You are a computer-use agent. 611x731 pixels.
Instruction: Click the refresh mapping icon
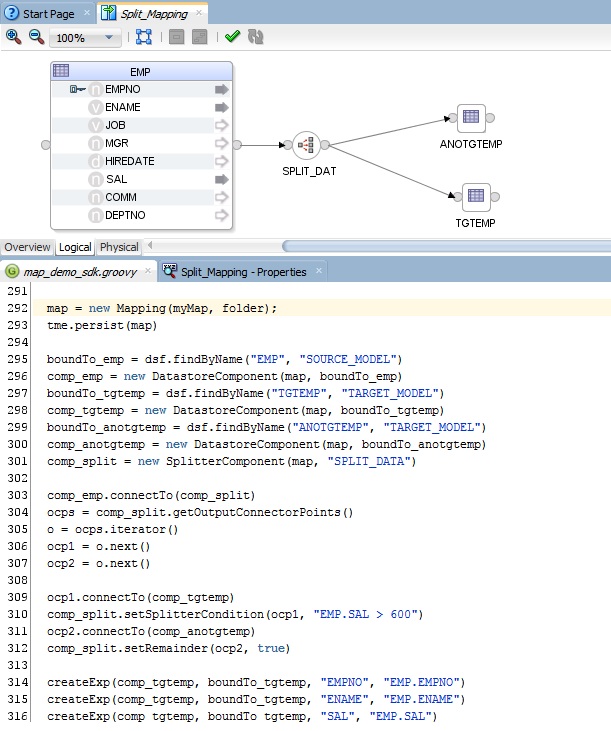point(255,37)
